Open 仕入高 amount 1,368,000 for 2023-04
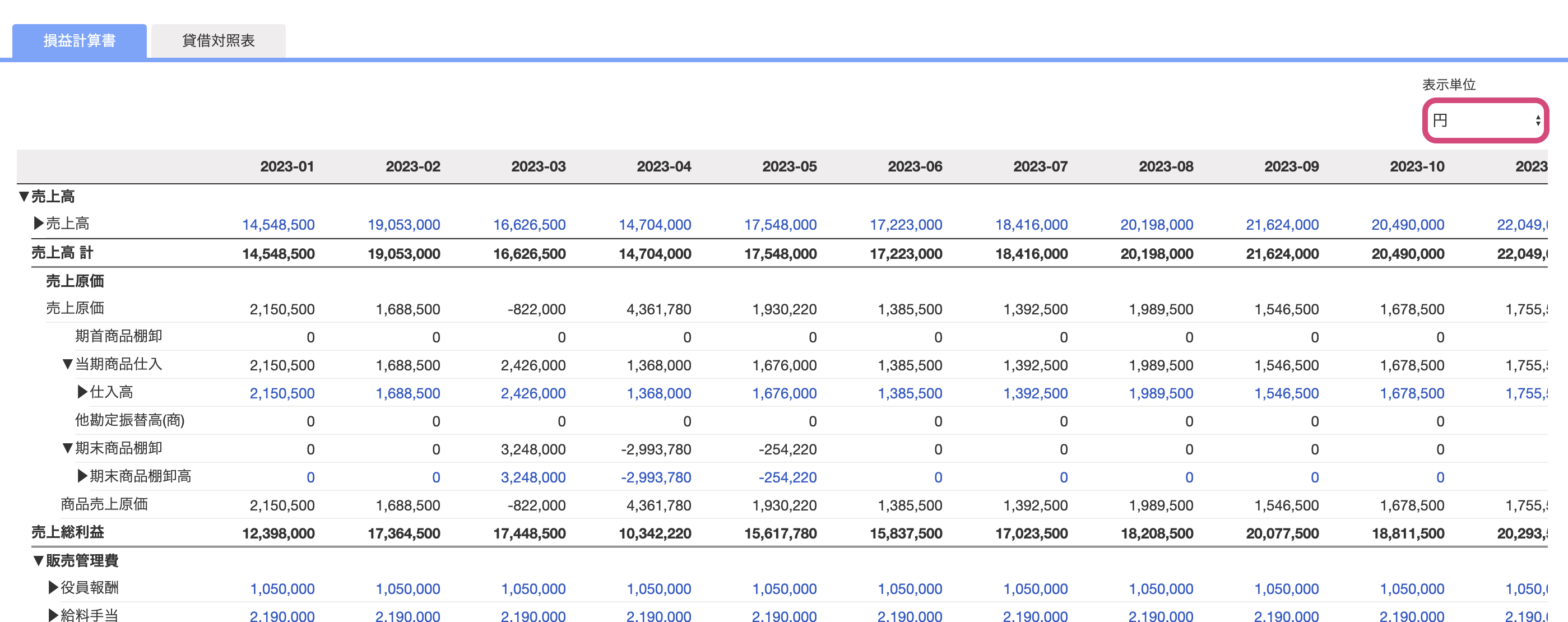This screenshot has width=1568, height=622. tap(658, 393)
